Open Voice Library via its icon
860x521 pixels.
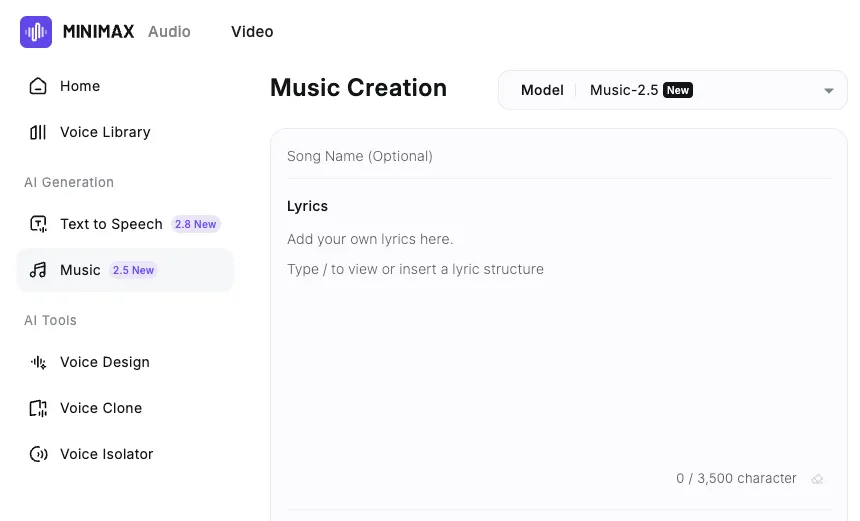click(x=38, y=132)
